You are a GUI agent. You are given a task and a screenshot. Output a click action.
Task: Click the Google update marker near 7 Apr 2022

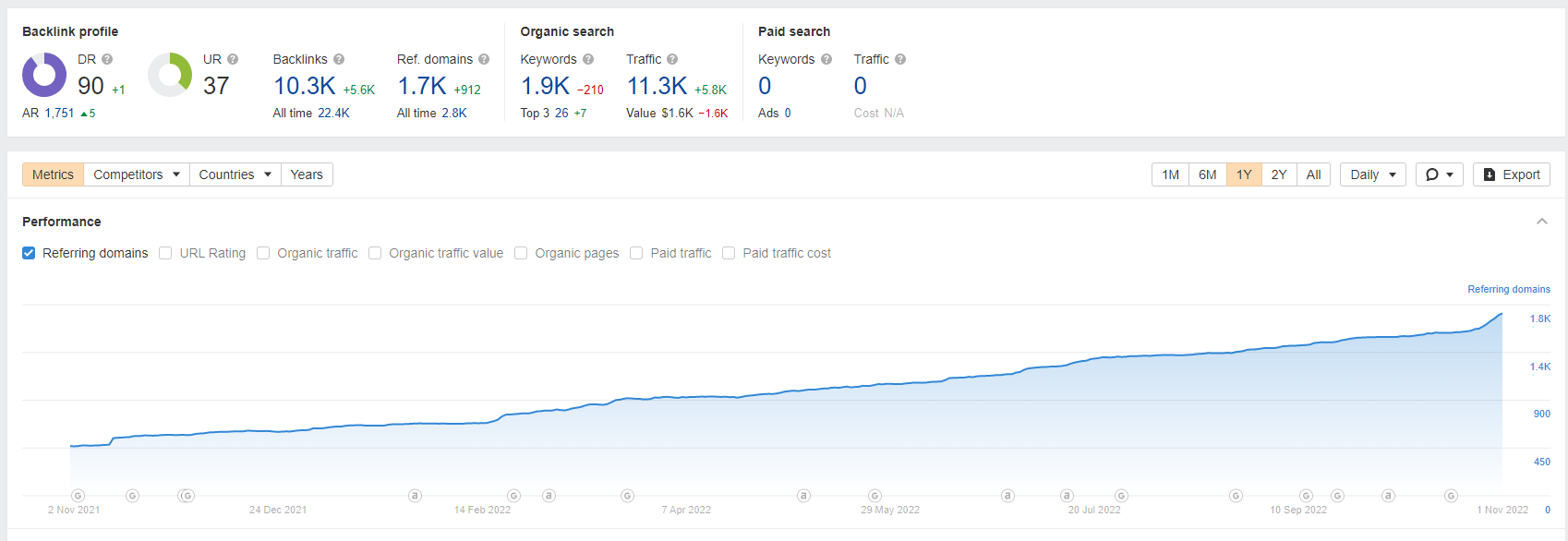click(628, 496)
